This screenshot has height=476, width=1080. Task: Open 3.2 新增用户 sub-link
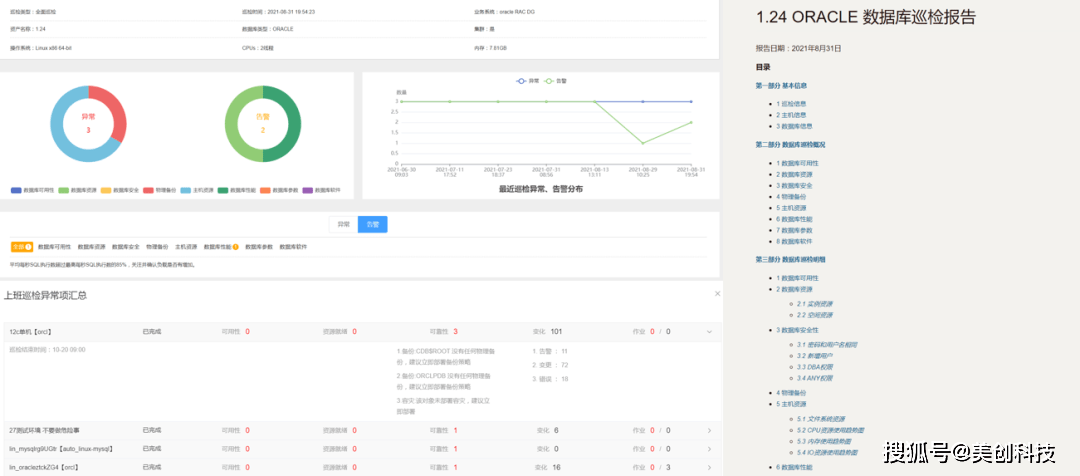(x=815, y=355)
